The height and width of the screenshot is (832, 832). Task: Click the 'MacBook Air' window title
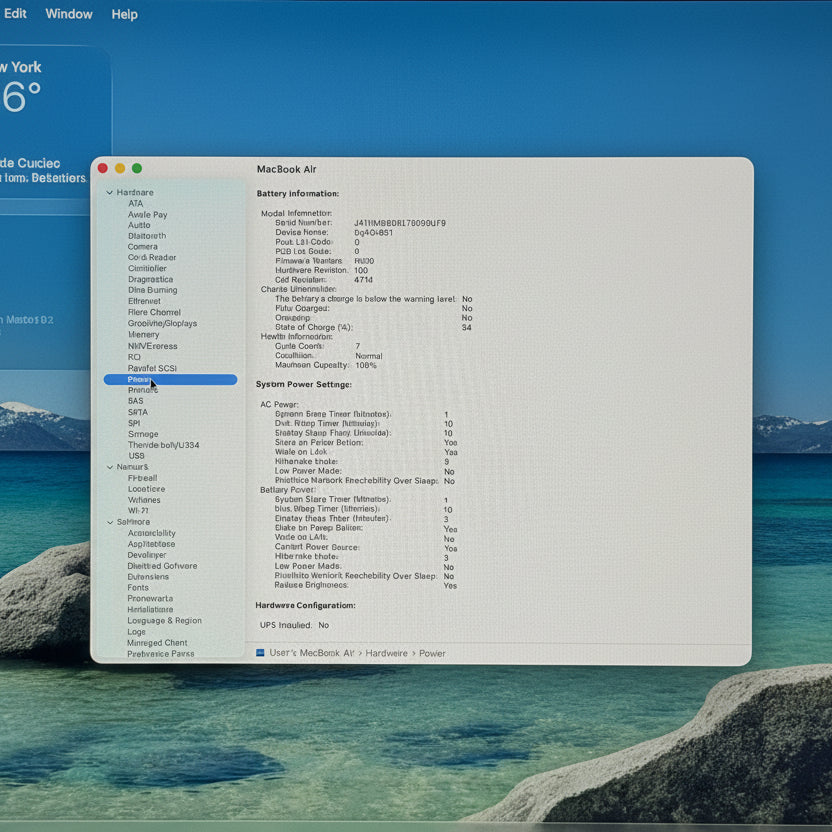287,169
